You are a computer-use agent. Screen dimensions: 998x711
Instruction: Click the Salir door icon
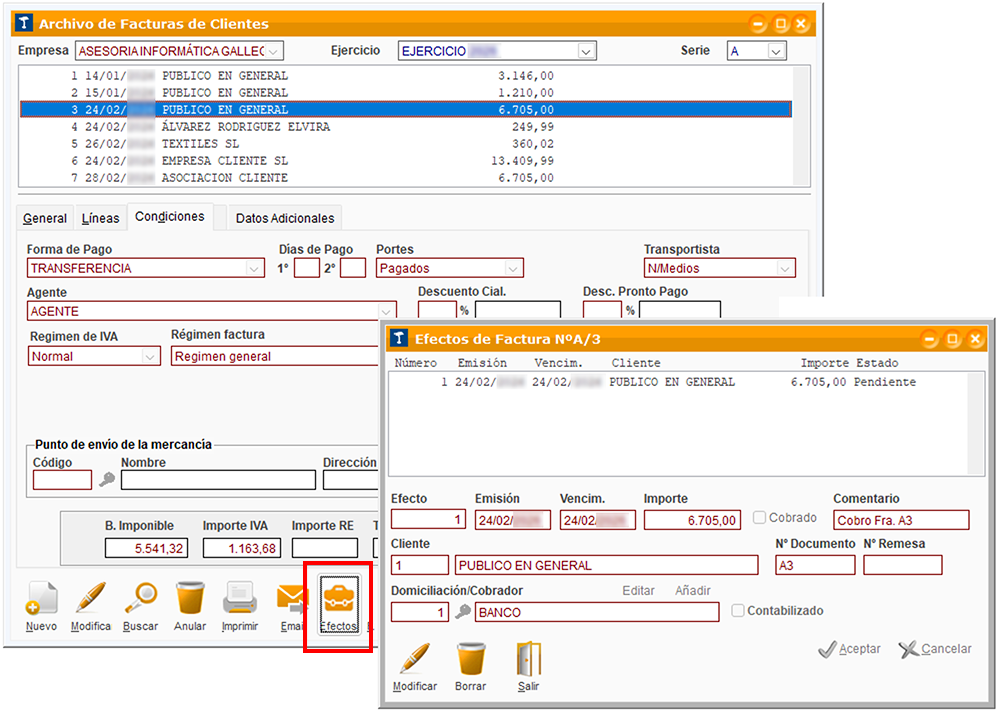point(528,660)
